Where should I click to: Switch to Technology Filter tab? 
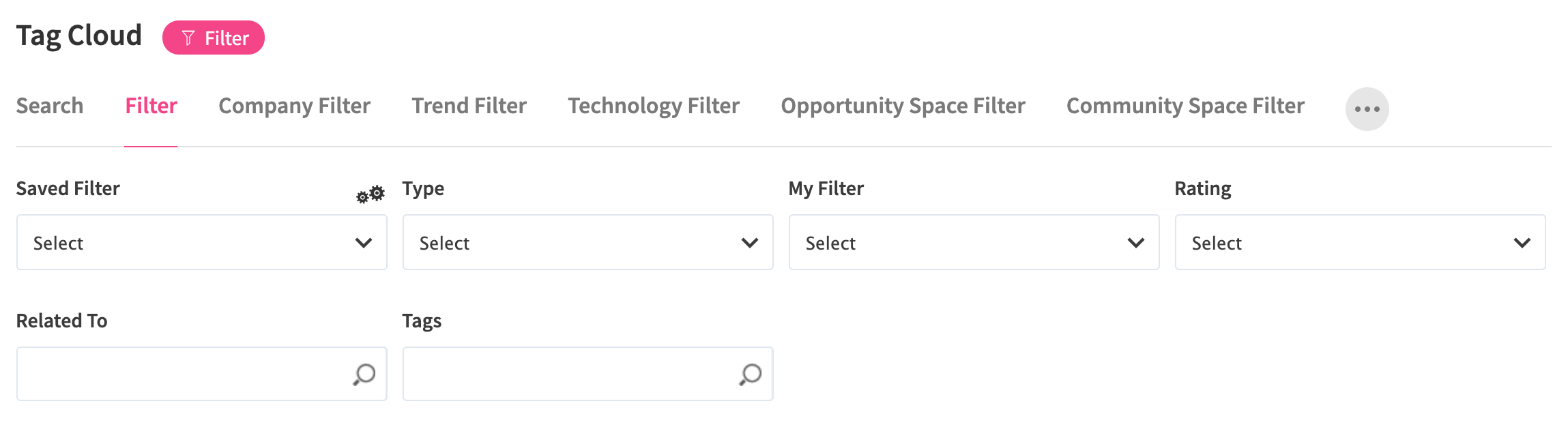click(x=654, y=106)
